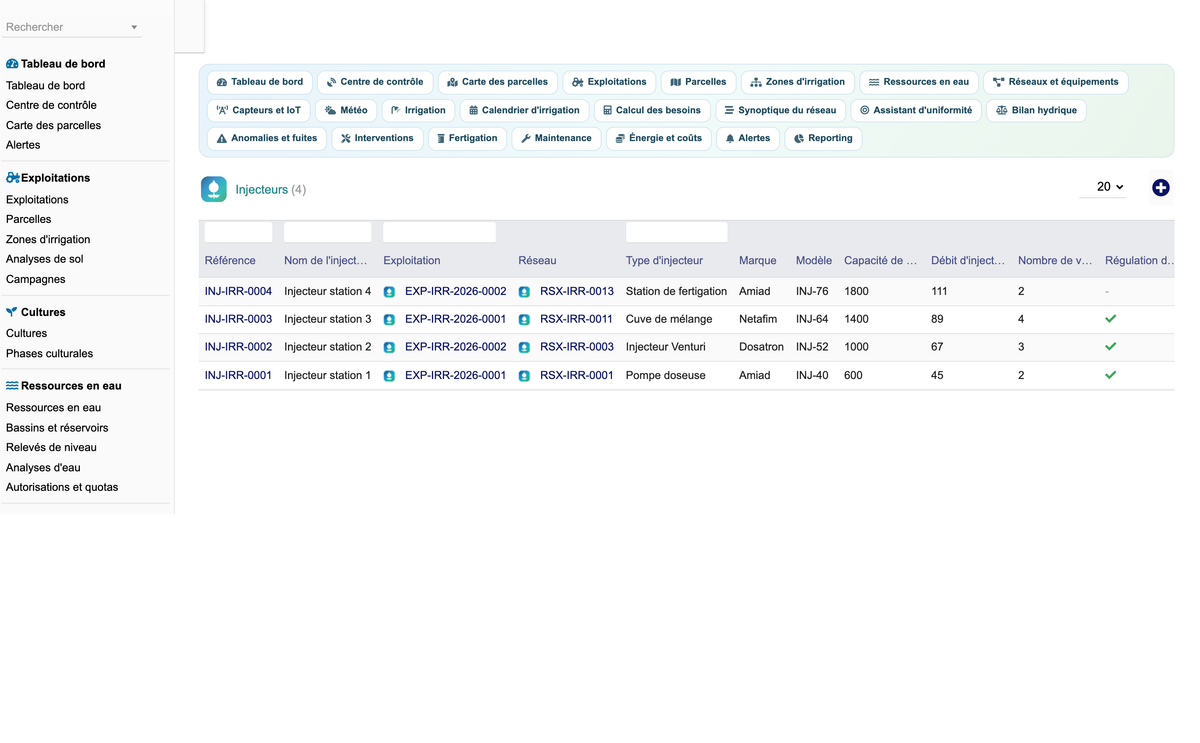The width and height of the screenshot is (1200, 743).
Task: Open Reporting toolbar button
Action: click(823, 138)
